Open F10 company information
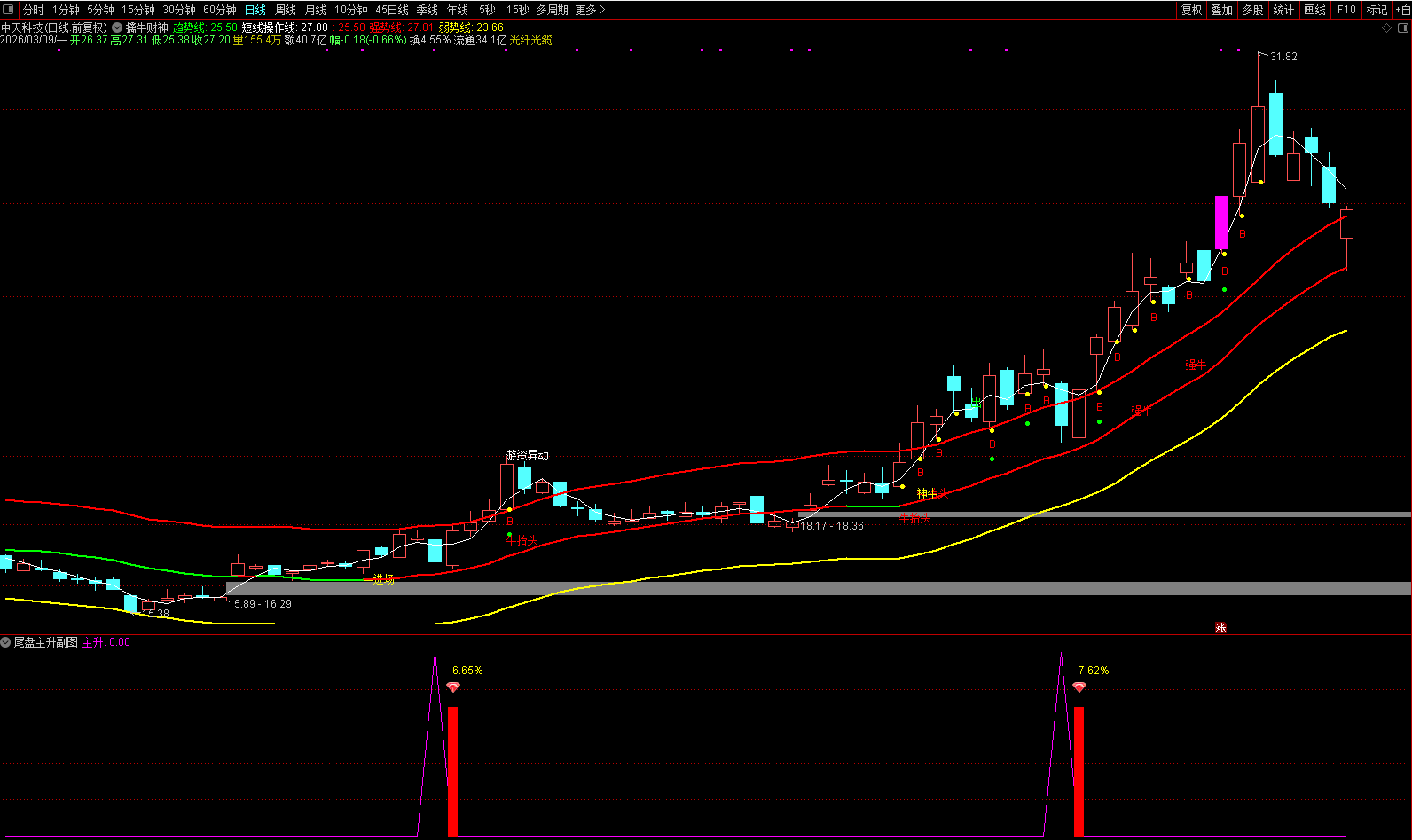Screen dimensions: 1412x840 (x=1346, y=10)
